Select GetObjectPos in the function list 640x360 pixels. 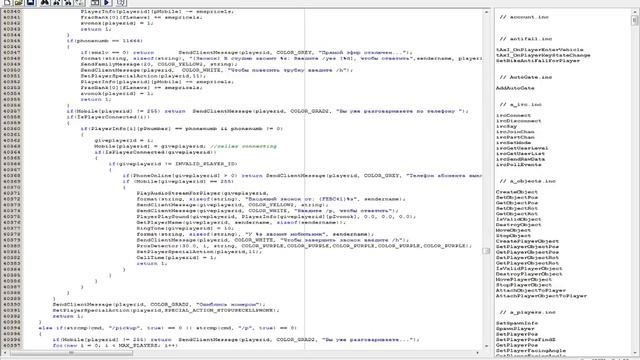coord(517,203)
